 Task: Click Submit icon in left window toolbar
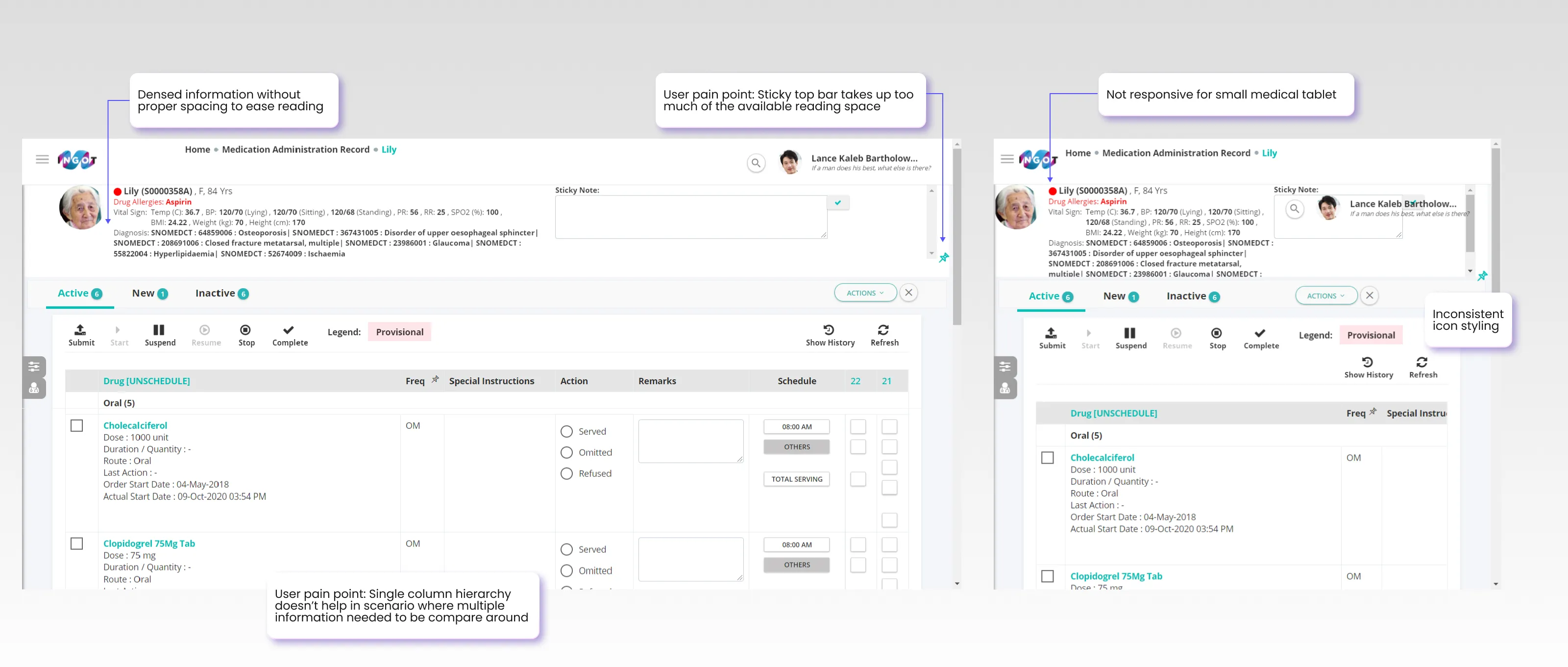[80, 330]
